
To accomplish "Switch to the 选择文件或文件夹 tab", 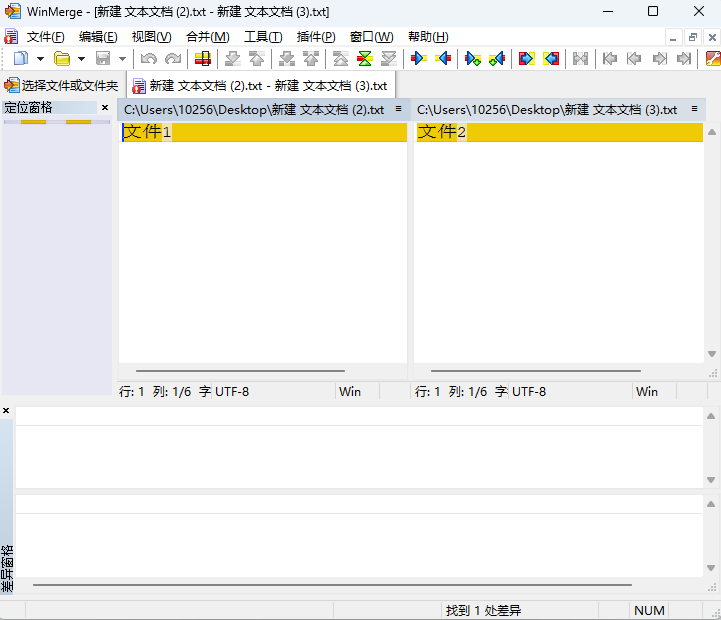I will (x=62, y=86).
